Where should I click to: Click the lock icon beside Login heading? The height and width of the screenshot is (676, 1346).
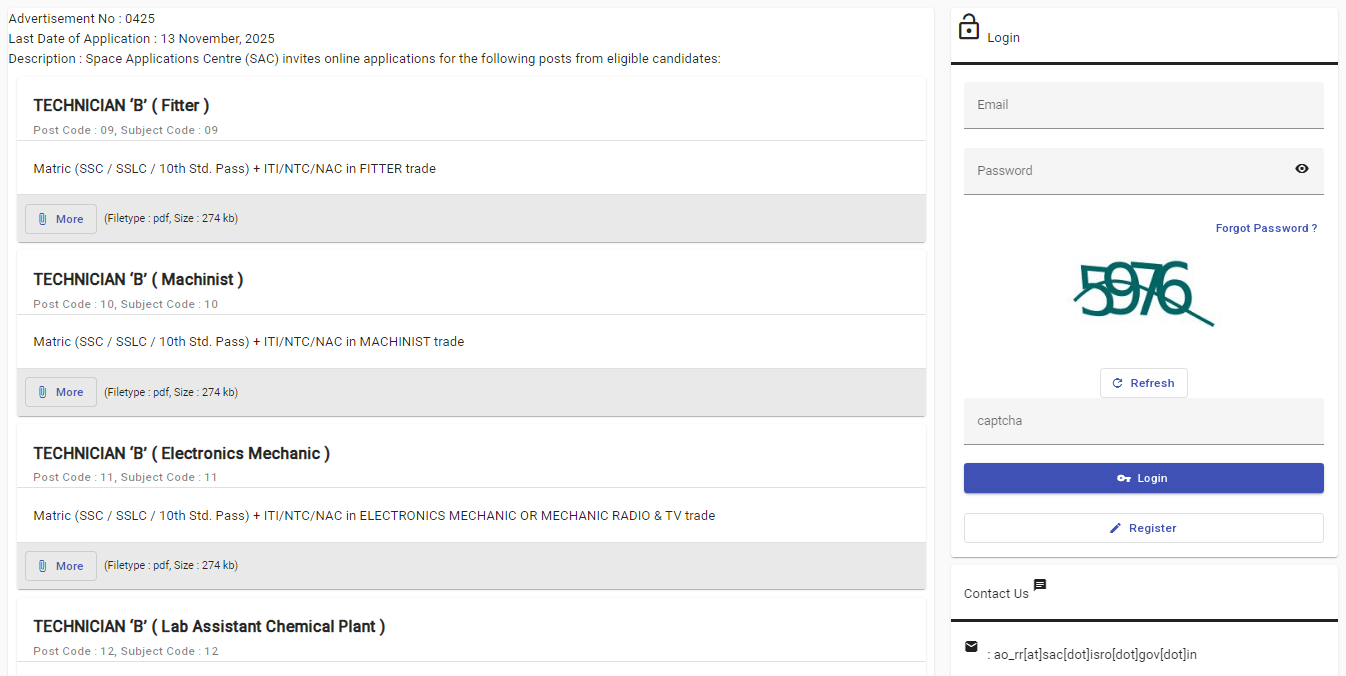click(968, 28)
